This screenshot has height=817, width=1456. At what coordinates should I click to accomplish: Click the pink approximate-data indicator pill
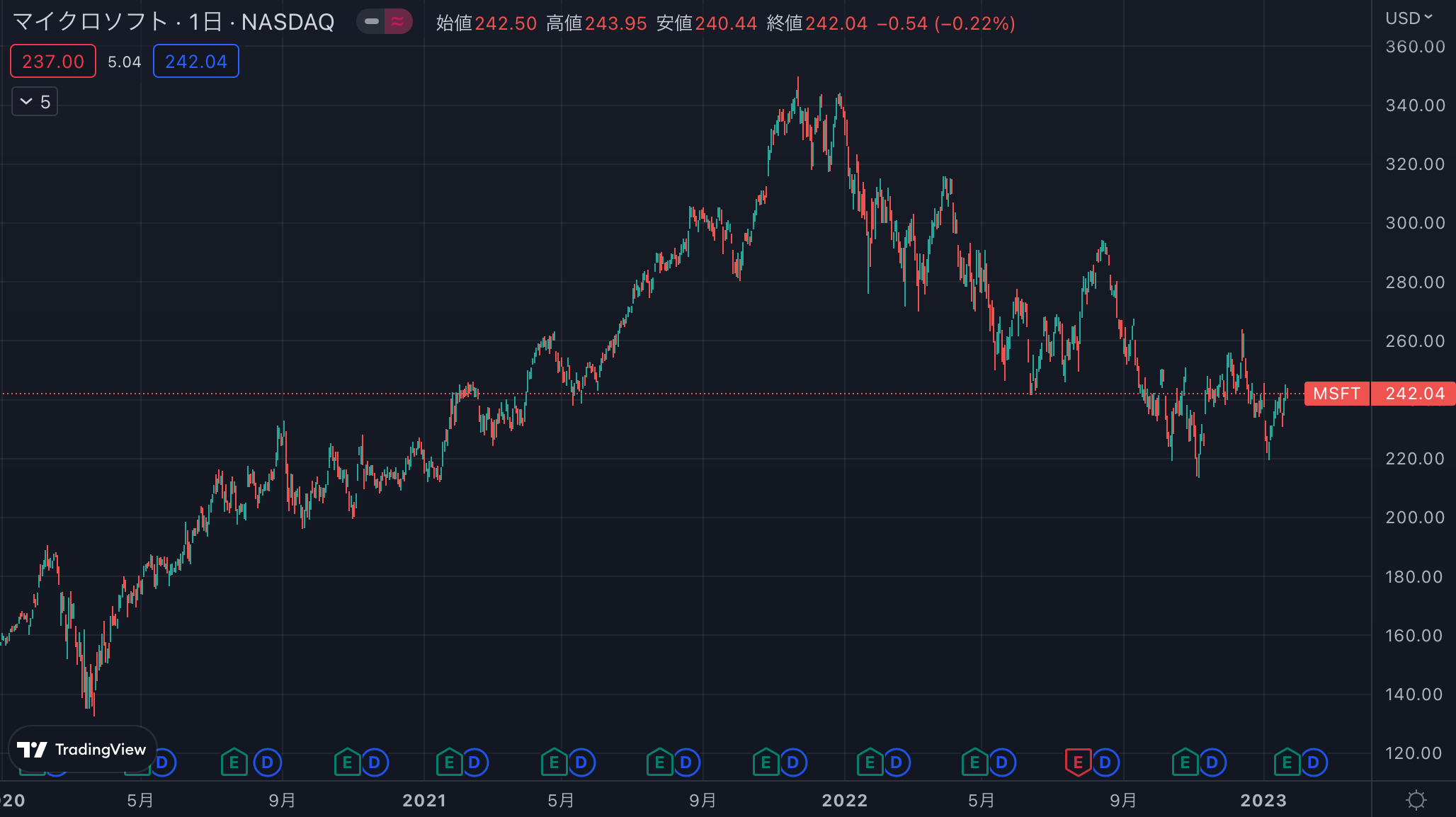tap(398, 22)
